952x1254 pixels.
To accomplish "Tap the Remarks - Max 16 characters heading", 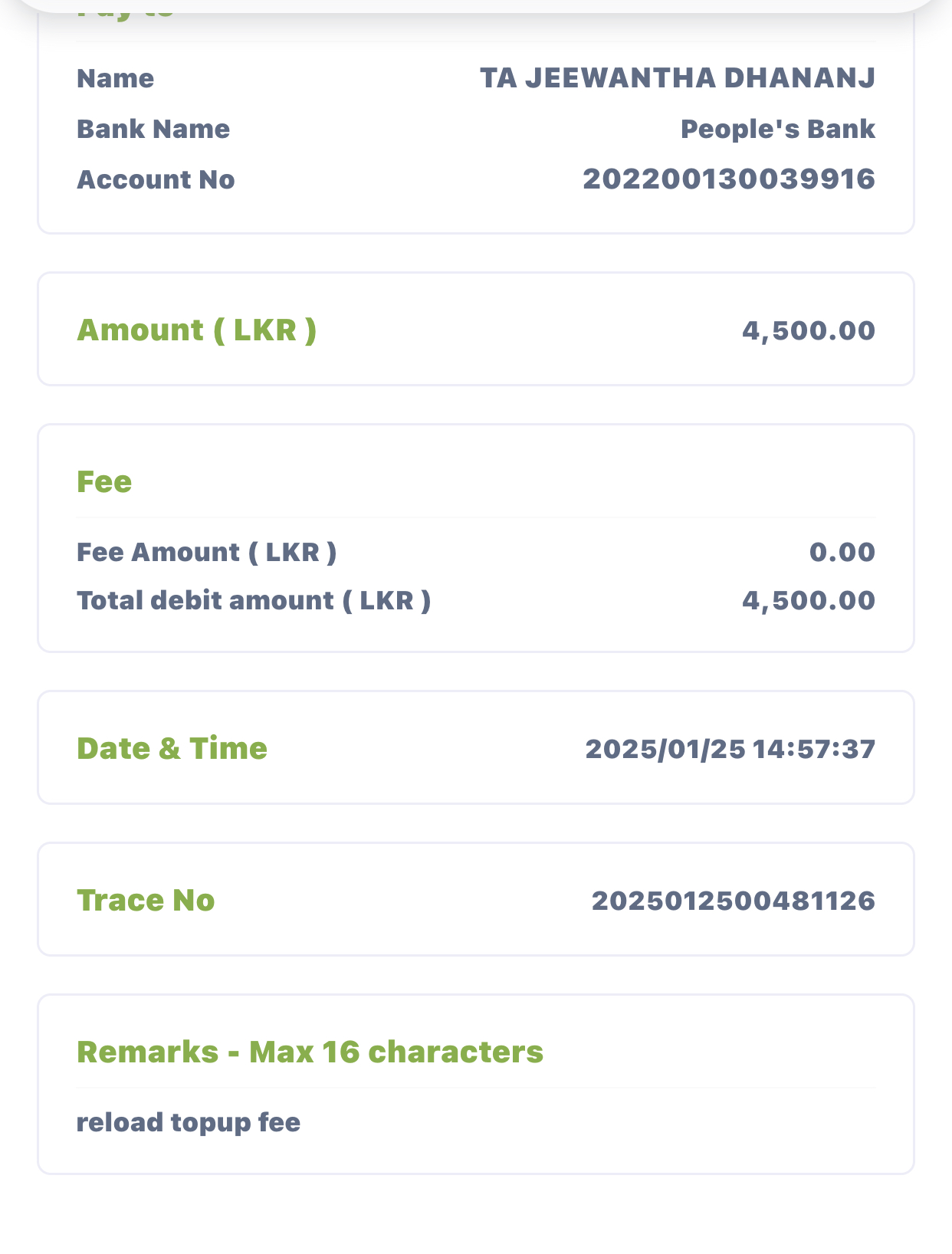I will (310, 1052).
